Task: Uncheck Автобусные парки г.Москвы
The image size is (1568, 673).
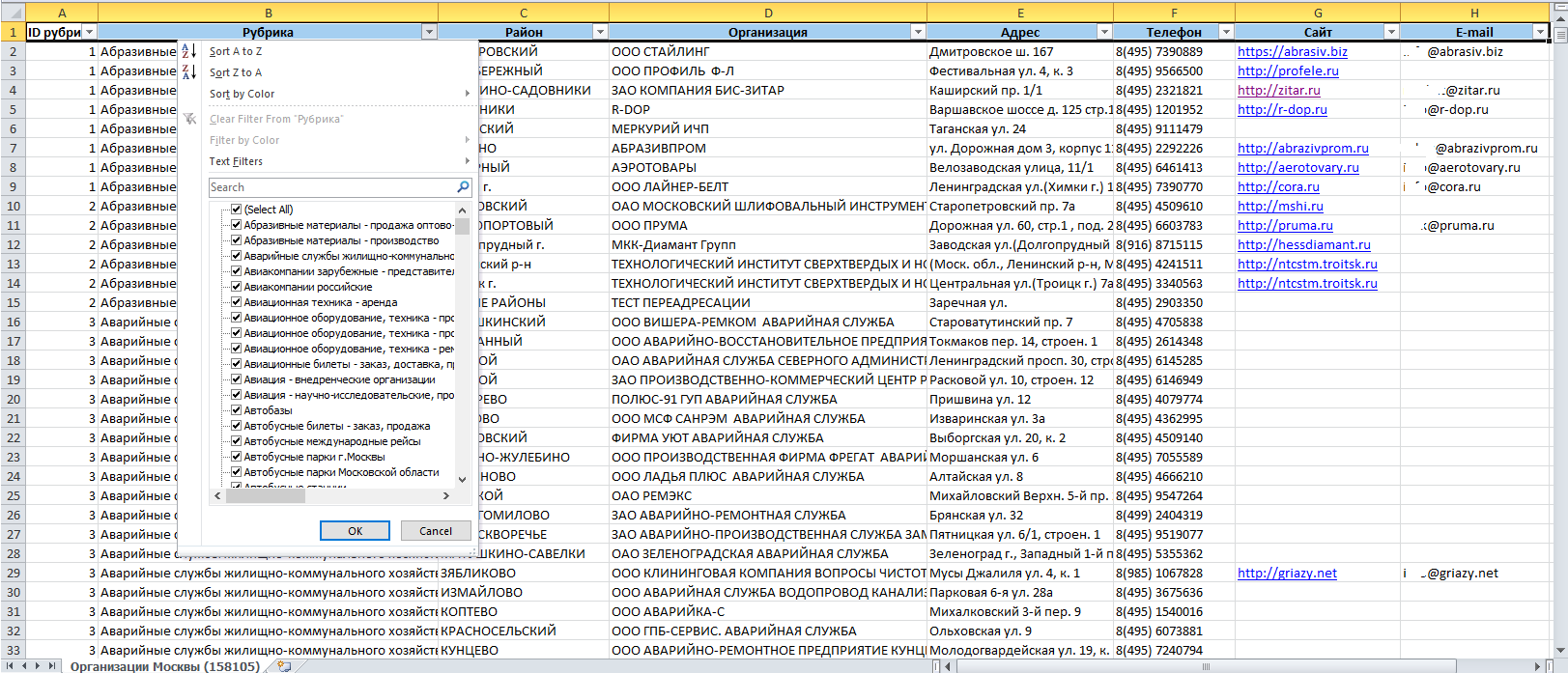Action: pyautogui.click(x=236, y=457)
